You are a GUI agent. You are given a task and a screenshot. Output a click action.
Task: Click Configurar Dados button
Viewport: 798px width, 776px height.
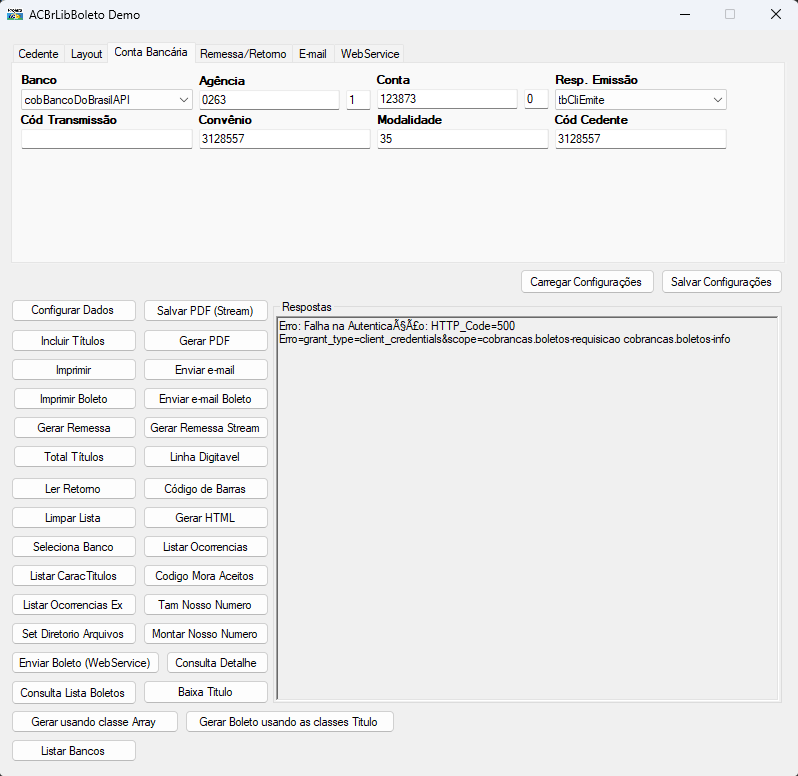pyautogui.click(x=74, y=310)
